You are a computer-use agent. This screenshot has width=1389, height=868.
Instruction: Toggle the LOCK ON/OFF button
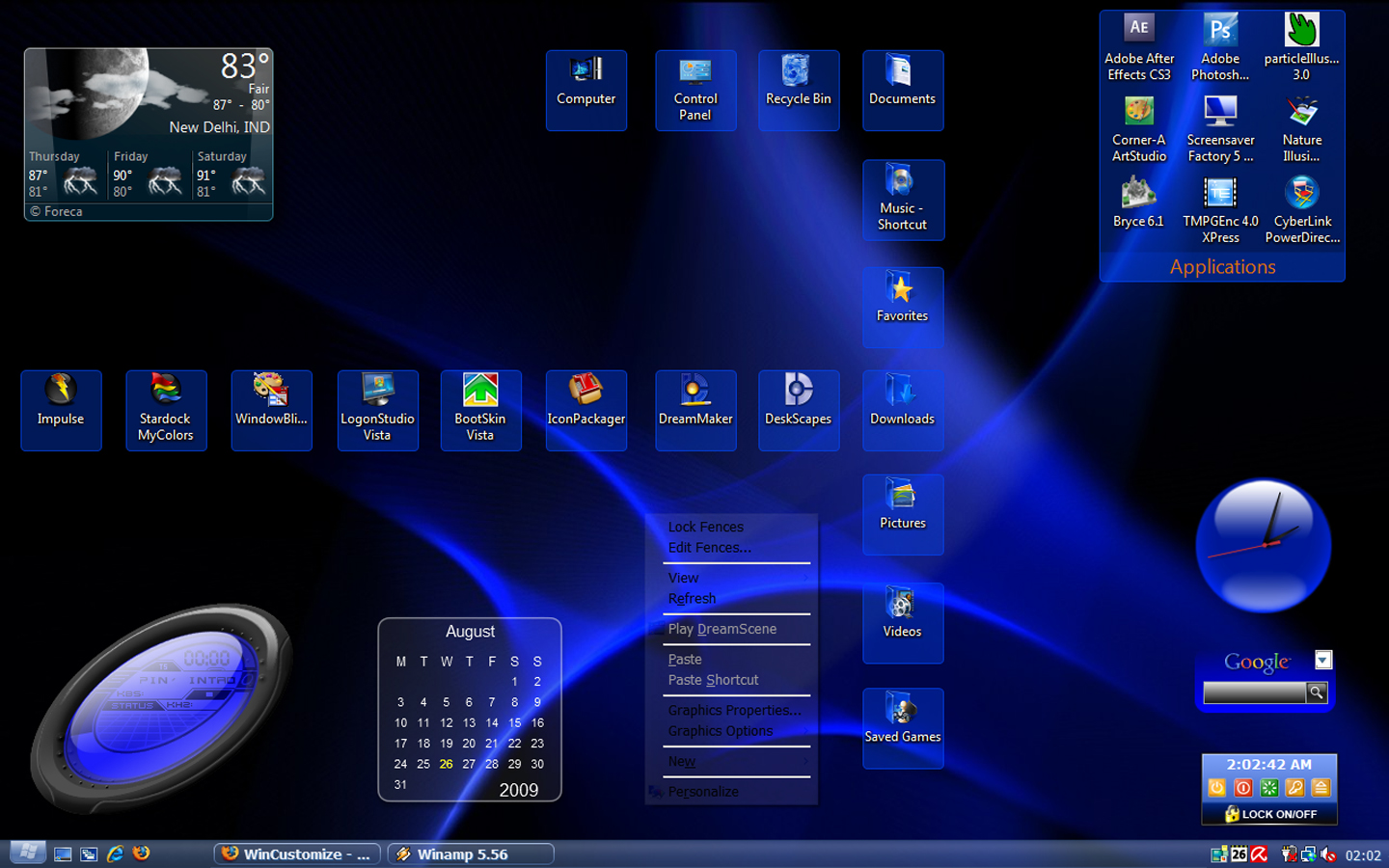1269,814
